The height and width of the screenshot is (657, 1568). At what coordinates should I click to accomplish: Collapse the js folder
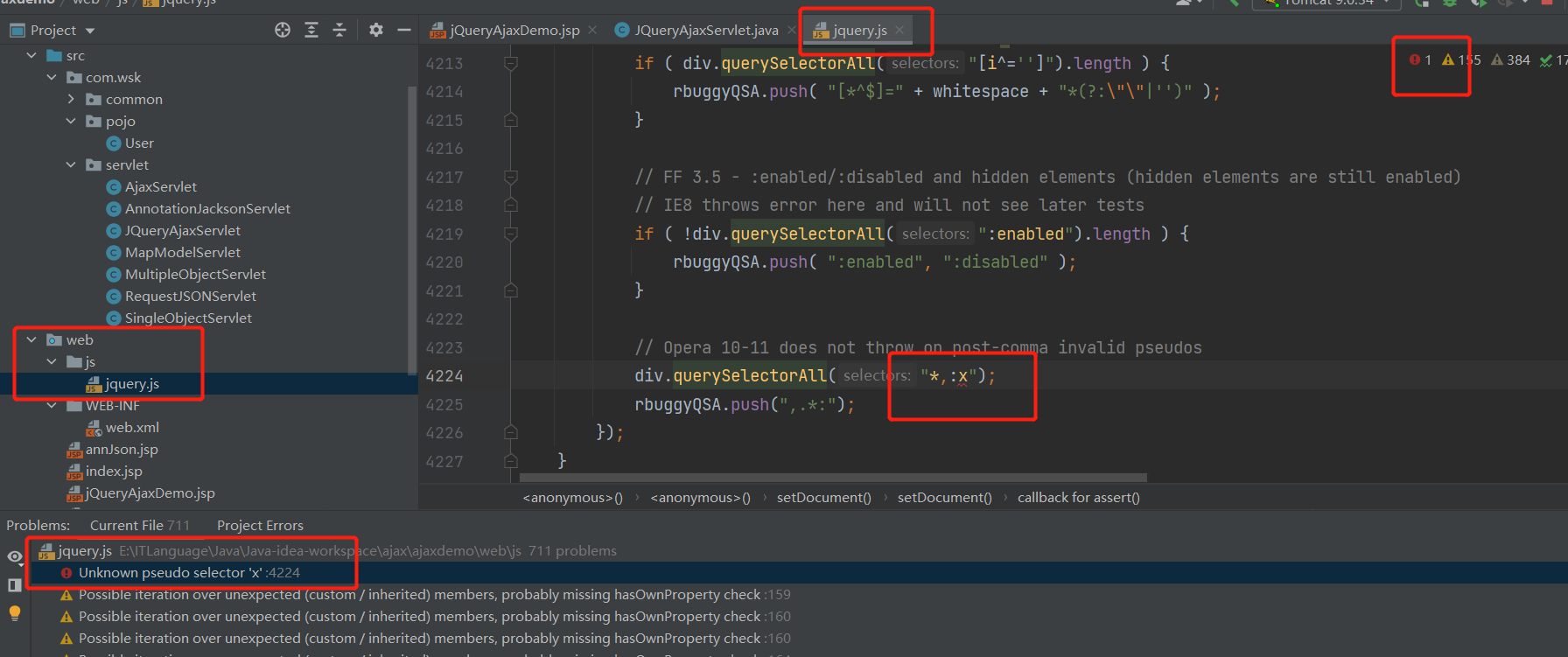pyautogui.click(x=52, y=361)
